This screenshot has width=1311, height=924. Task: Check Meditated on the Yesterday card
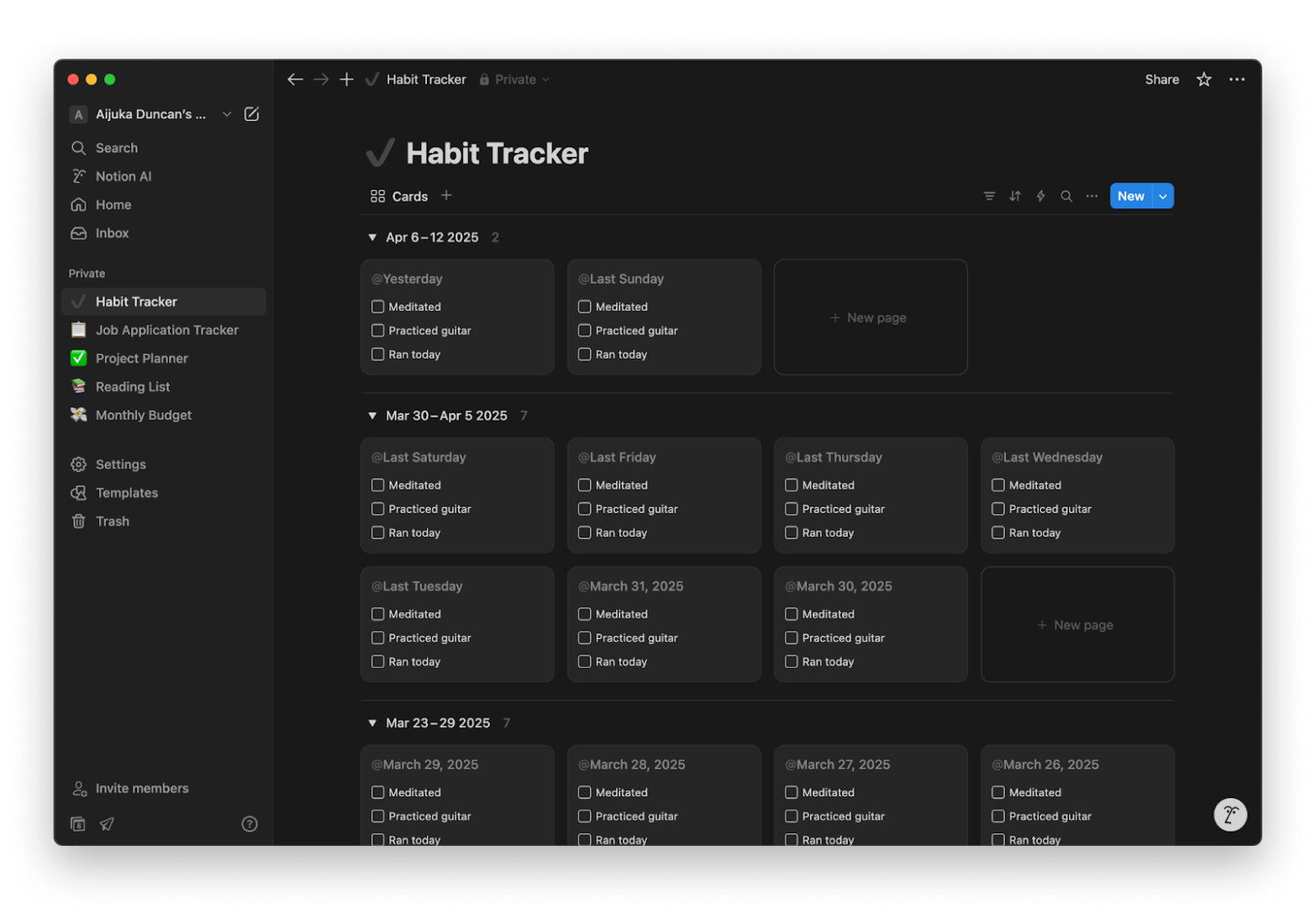click(378, 307)
